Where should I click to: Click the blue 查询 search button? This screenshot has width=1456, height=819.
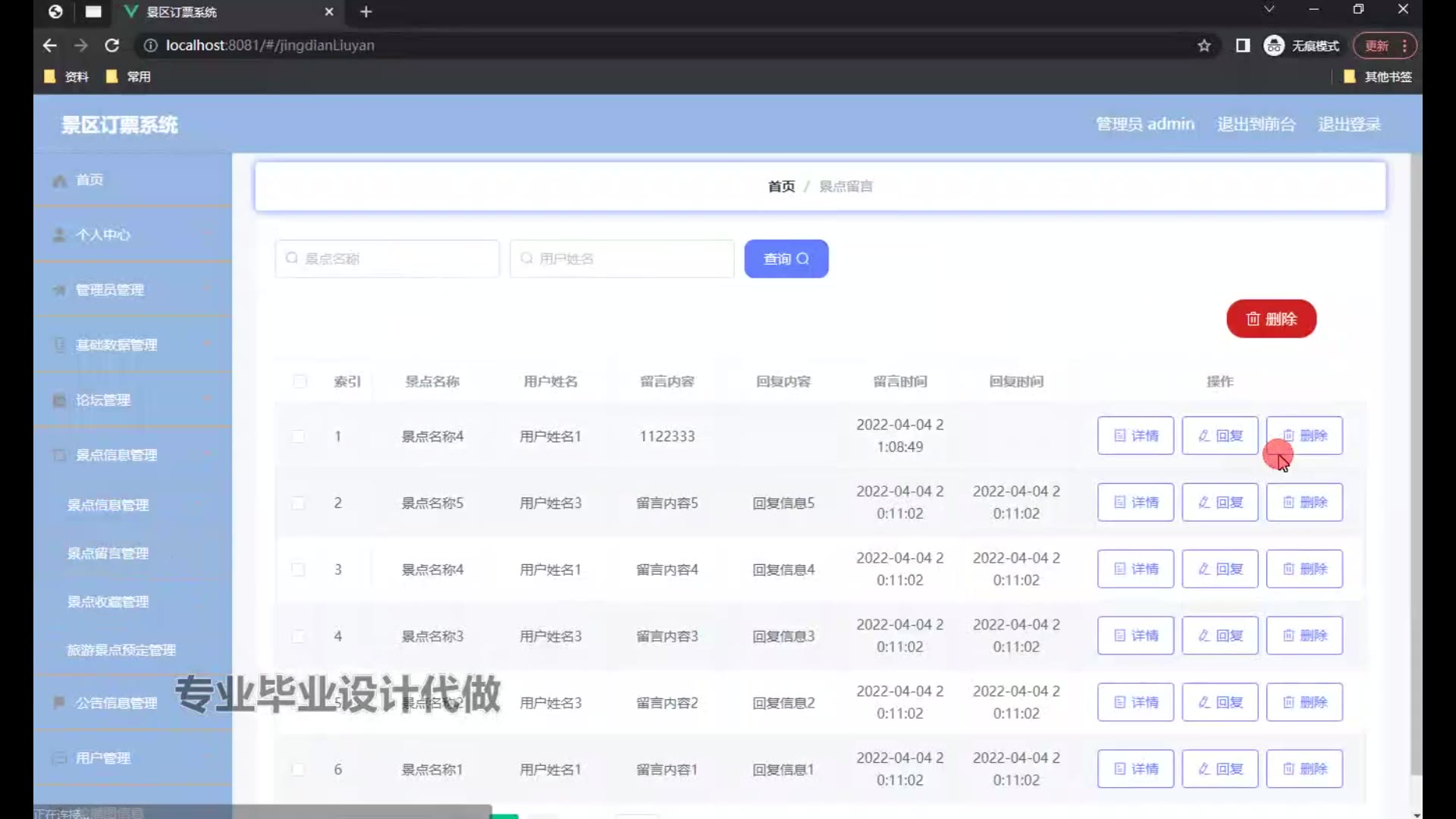(786, 259)
